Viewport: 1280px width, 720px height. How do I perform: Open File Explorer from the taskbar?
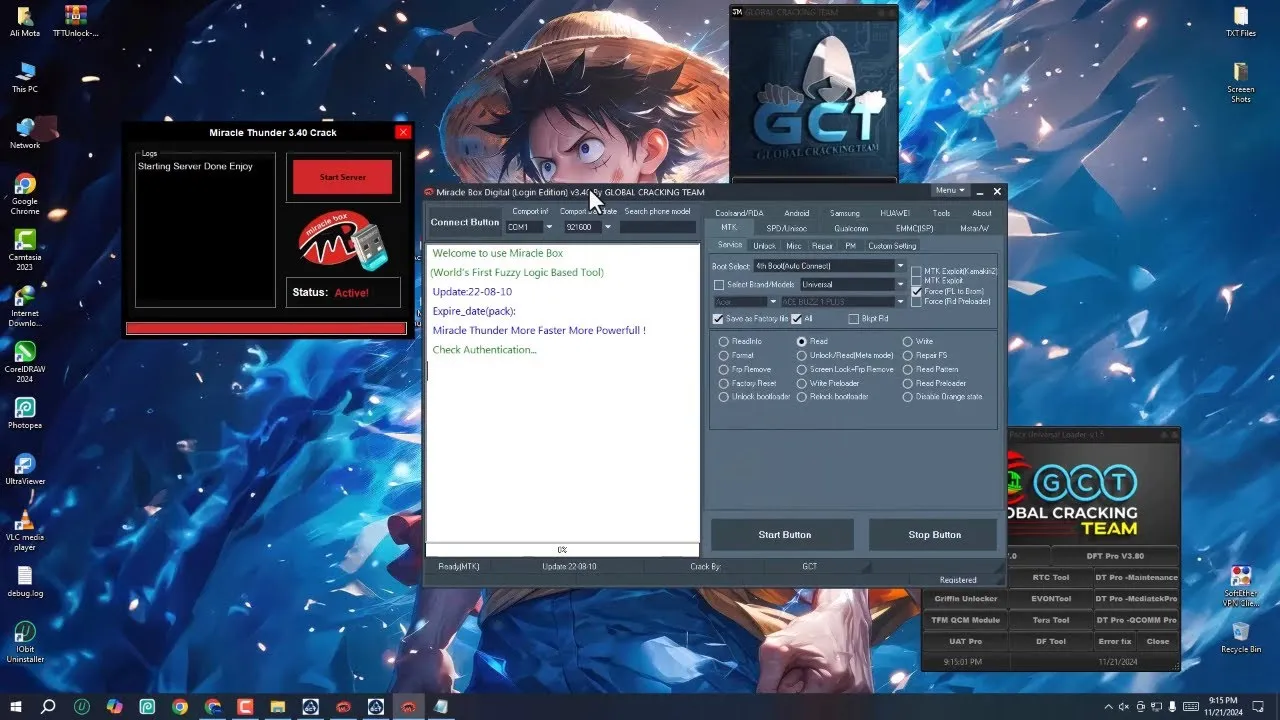(x=278, y=706)
